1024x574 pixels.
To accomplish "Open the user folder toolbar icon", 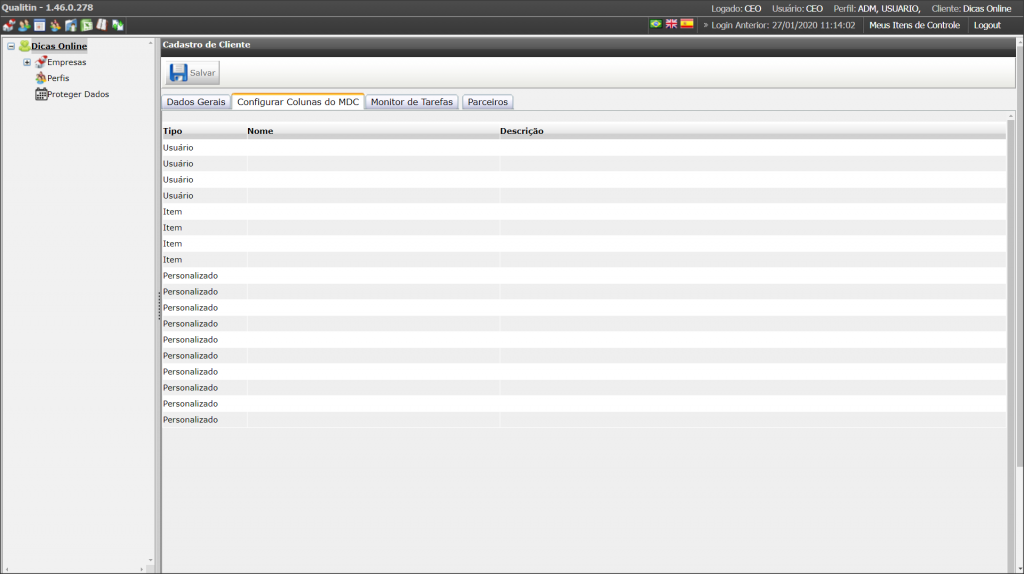I will [x=71, y=25].
